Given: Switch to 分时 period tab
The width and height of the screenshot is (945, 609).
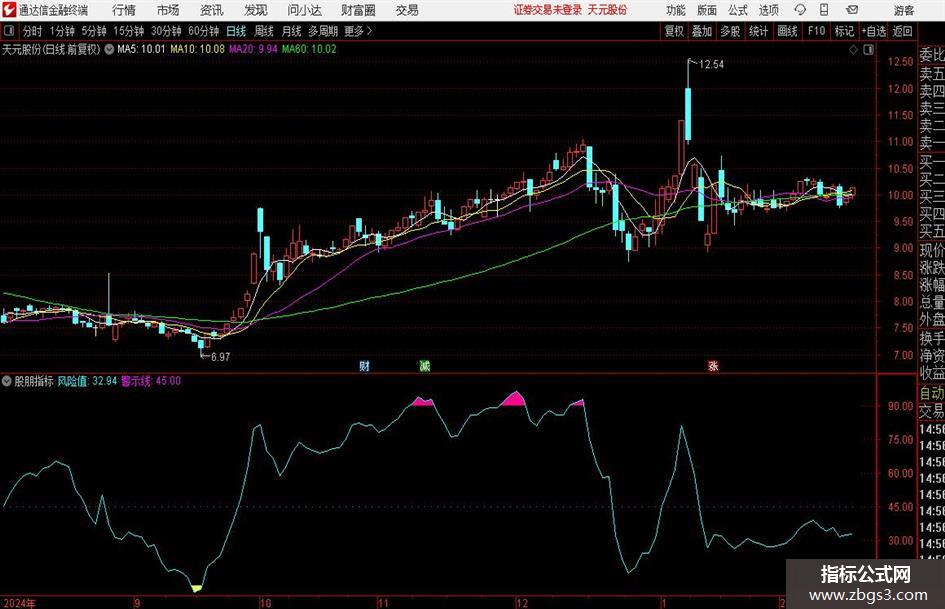Looking at the screenshot, I should 32,31.
